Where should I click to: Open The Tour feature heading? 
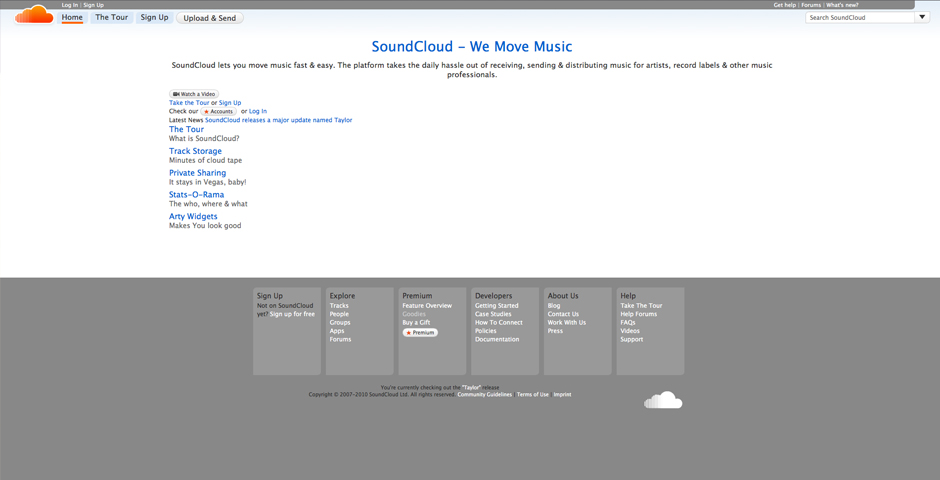(x=186, y=129)
